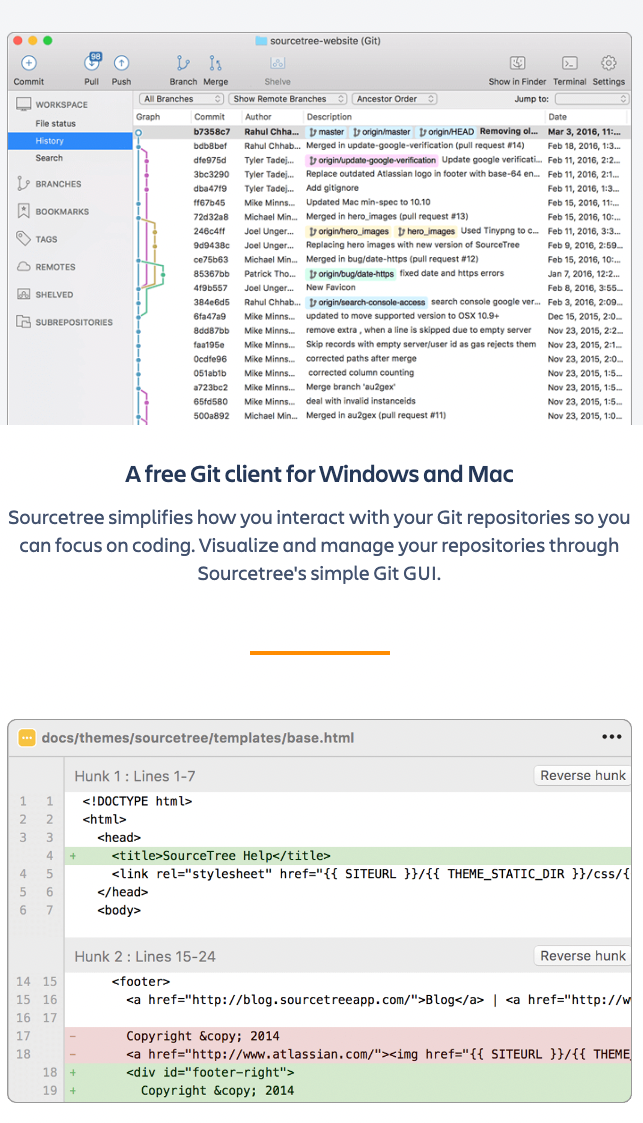Open Show Remote Branches dropdown
The image size is (643, 1123).
[x=288, y=99]
